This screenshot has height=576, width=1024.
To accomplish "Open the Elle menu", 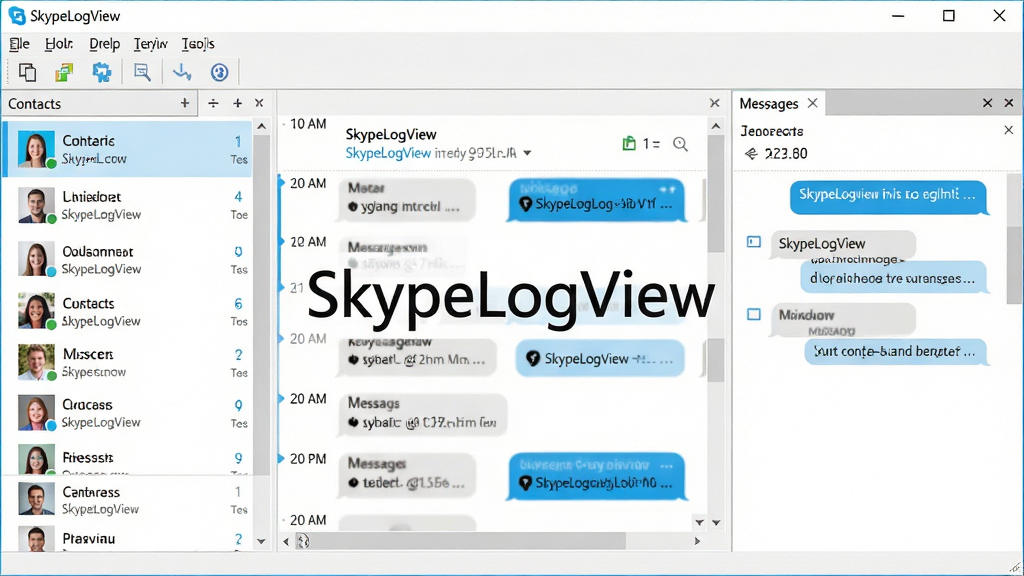I will pyautogui.click(x=20, y=44).
